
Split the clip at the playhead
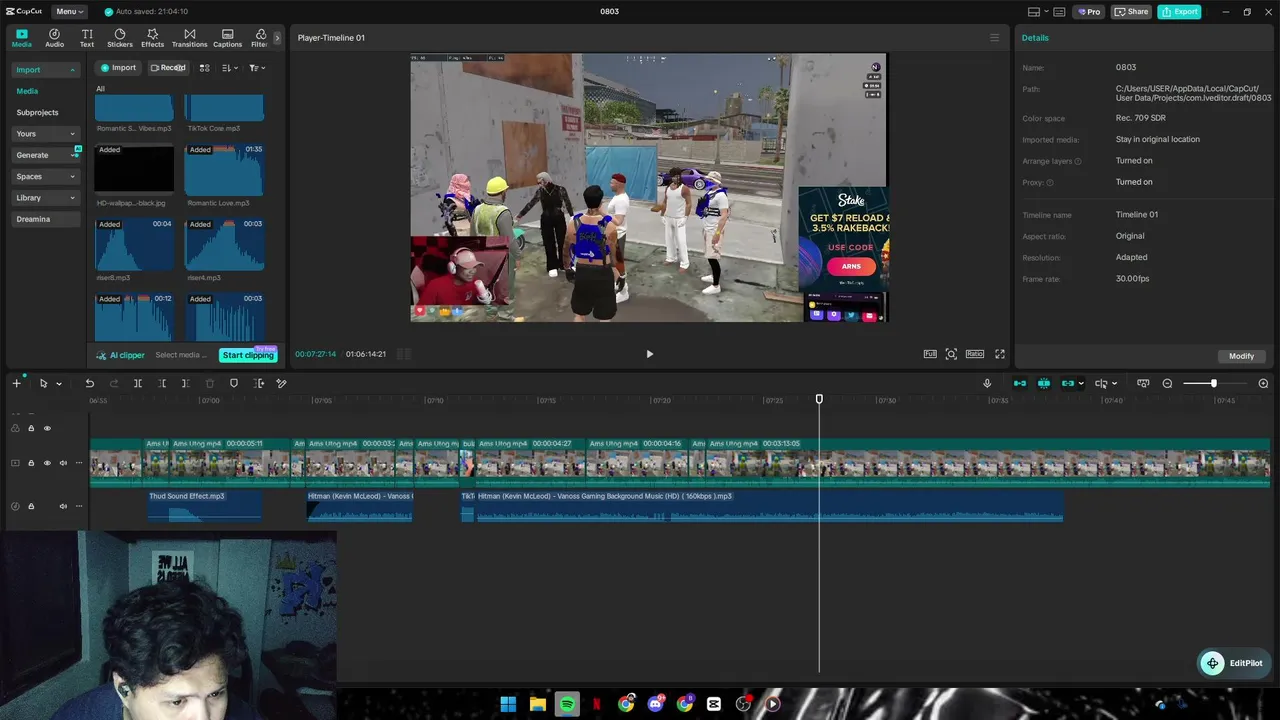(x=138, y=383)
